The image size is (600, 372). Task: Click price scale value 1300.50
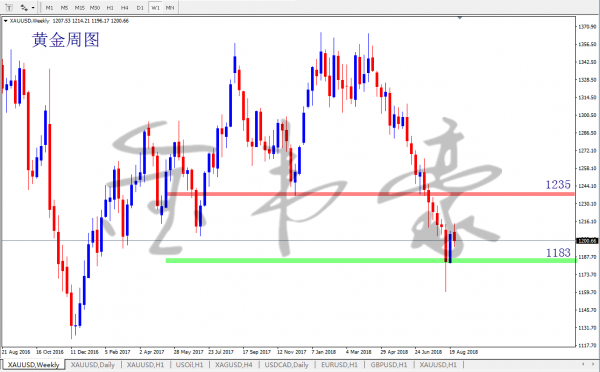pos(587,115)
